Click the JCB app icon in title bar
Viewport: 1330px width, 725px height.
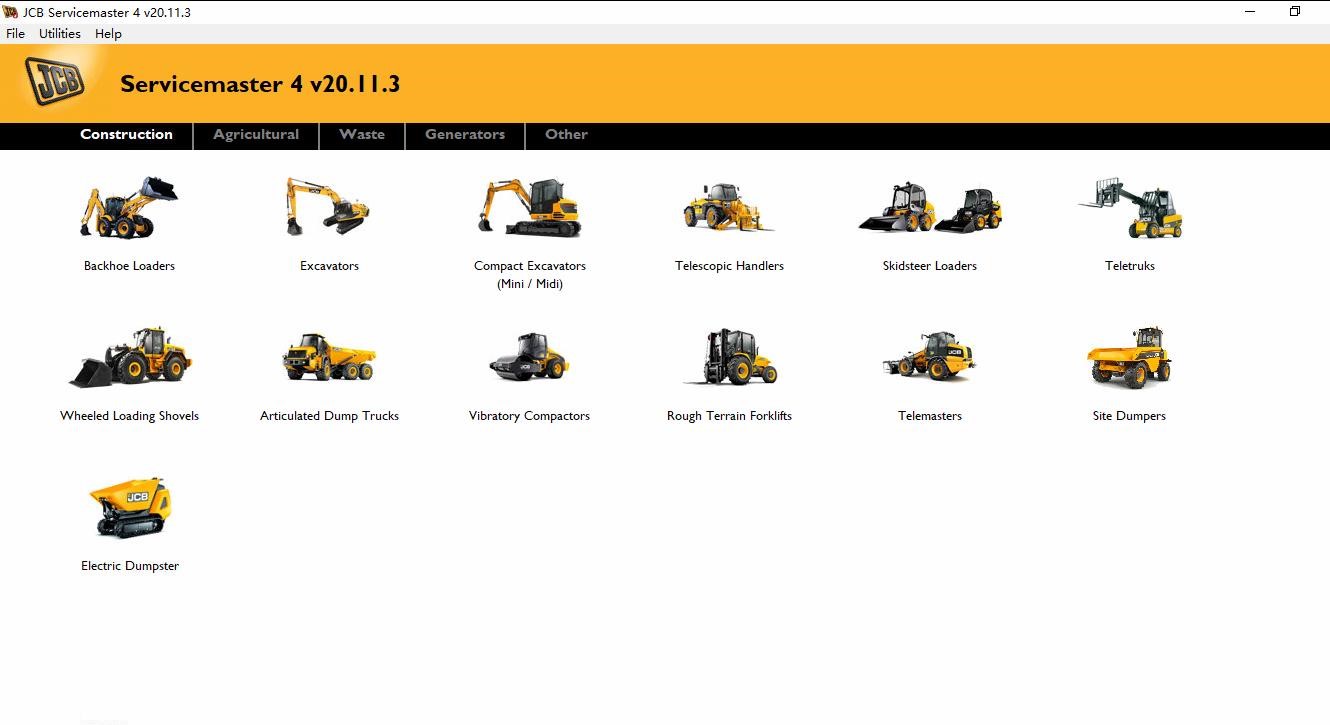pos(11,12)
